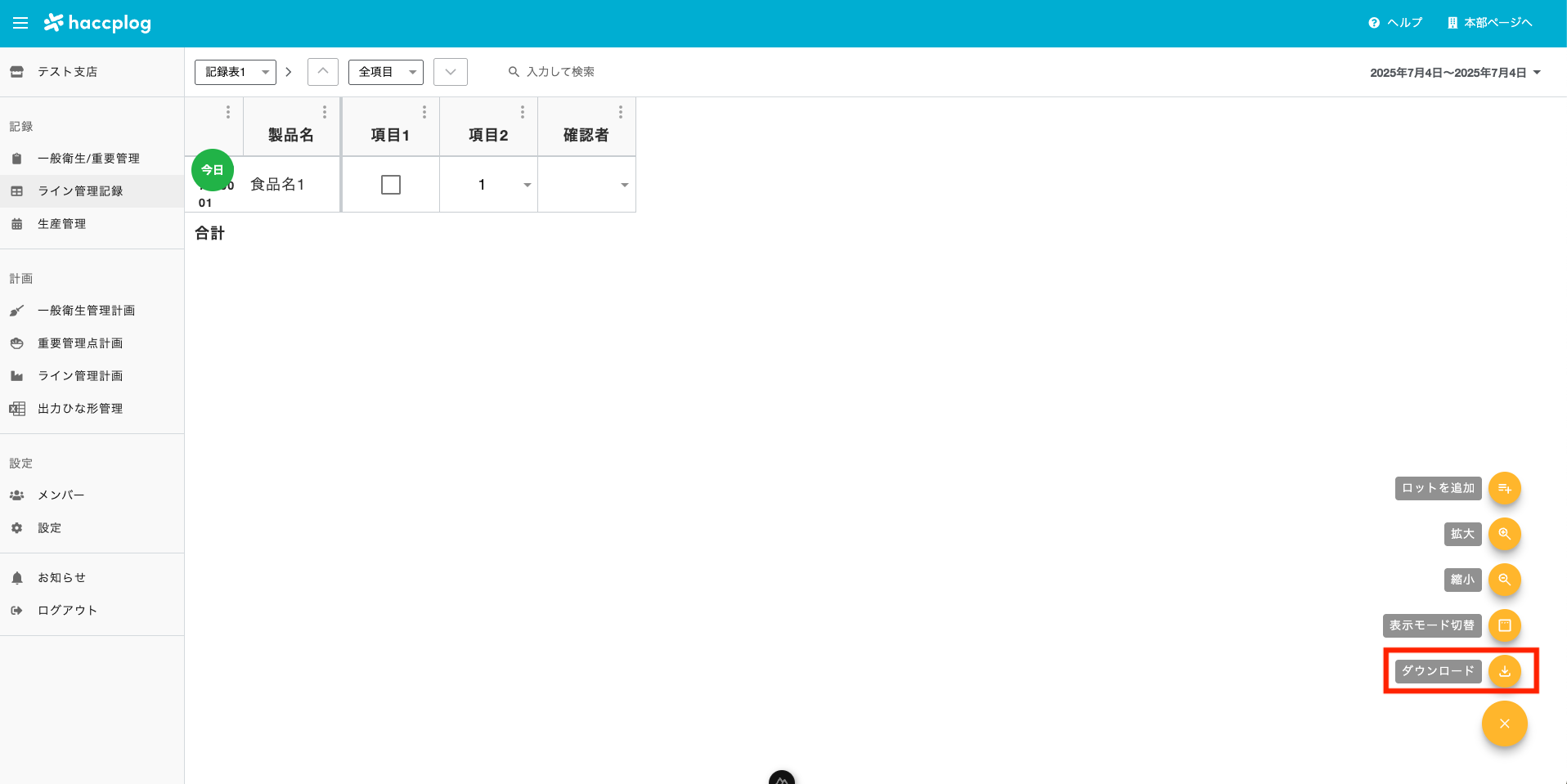
Task: Open the hamburger navigation menu
Action: point(20,23)
